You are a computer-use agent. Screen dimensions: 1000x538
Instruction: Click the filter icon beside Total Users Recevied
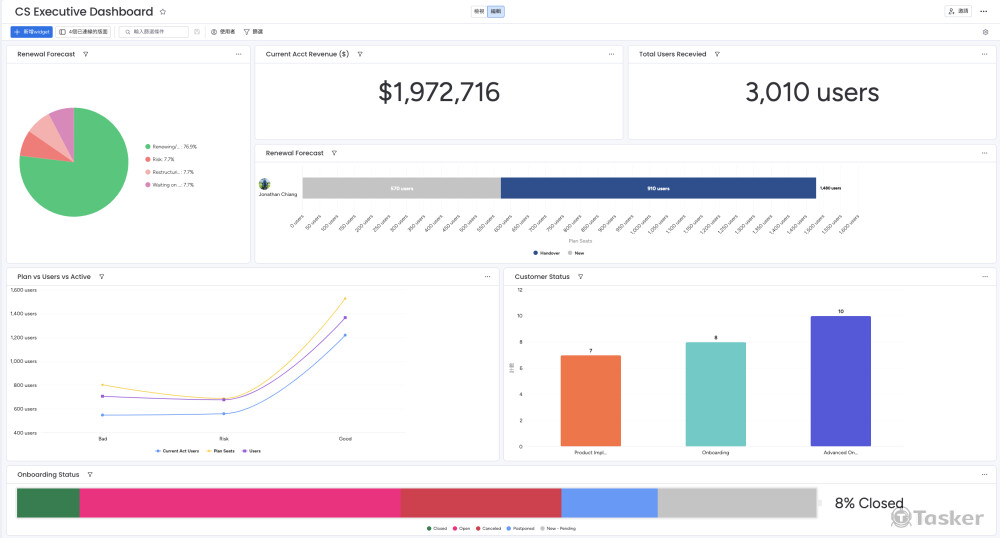coord(717,54)
